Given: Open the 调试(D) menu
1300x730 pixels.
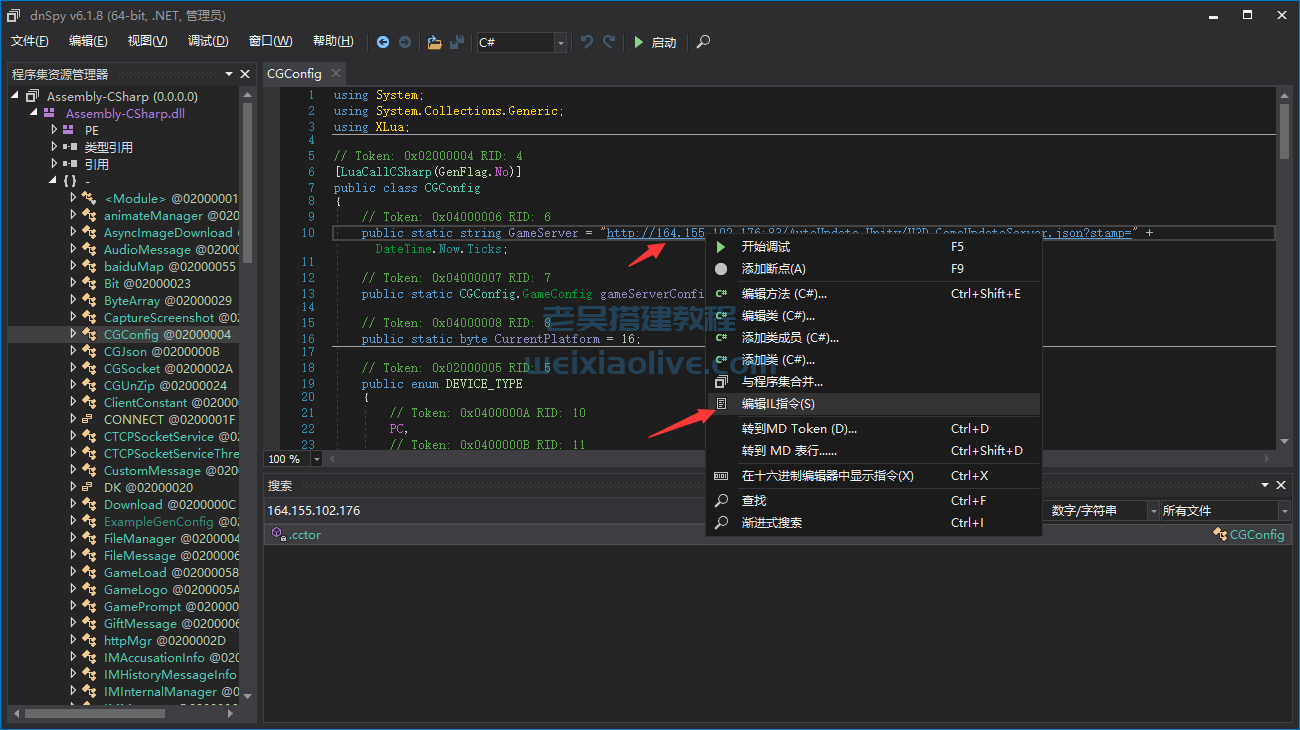Looking at the screenshot, I should click(x=208, y=41).
